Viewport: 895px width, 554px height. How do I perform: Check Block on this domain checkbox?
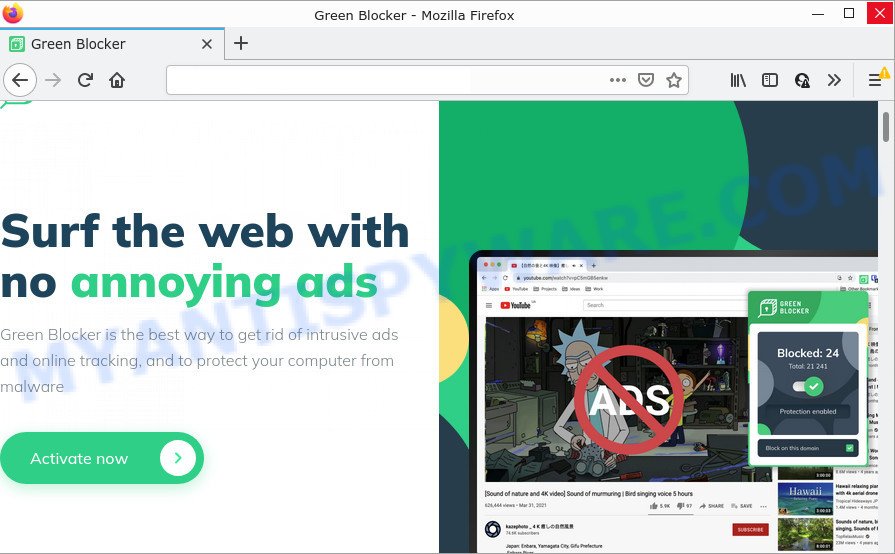point(849,448)
